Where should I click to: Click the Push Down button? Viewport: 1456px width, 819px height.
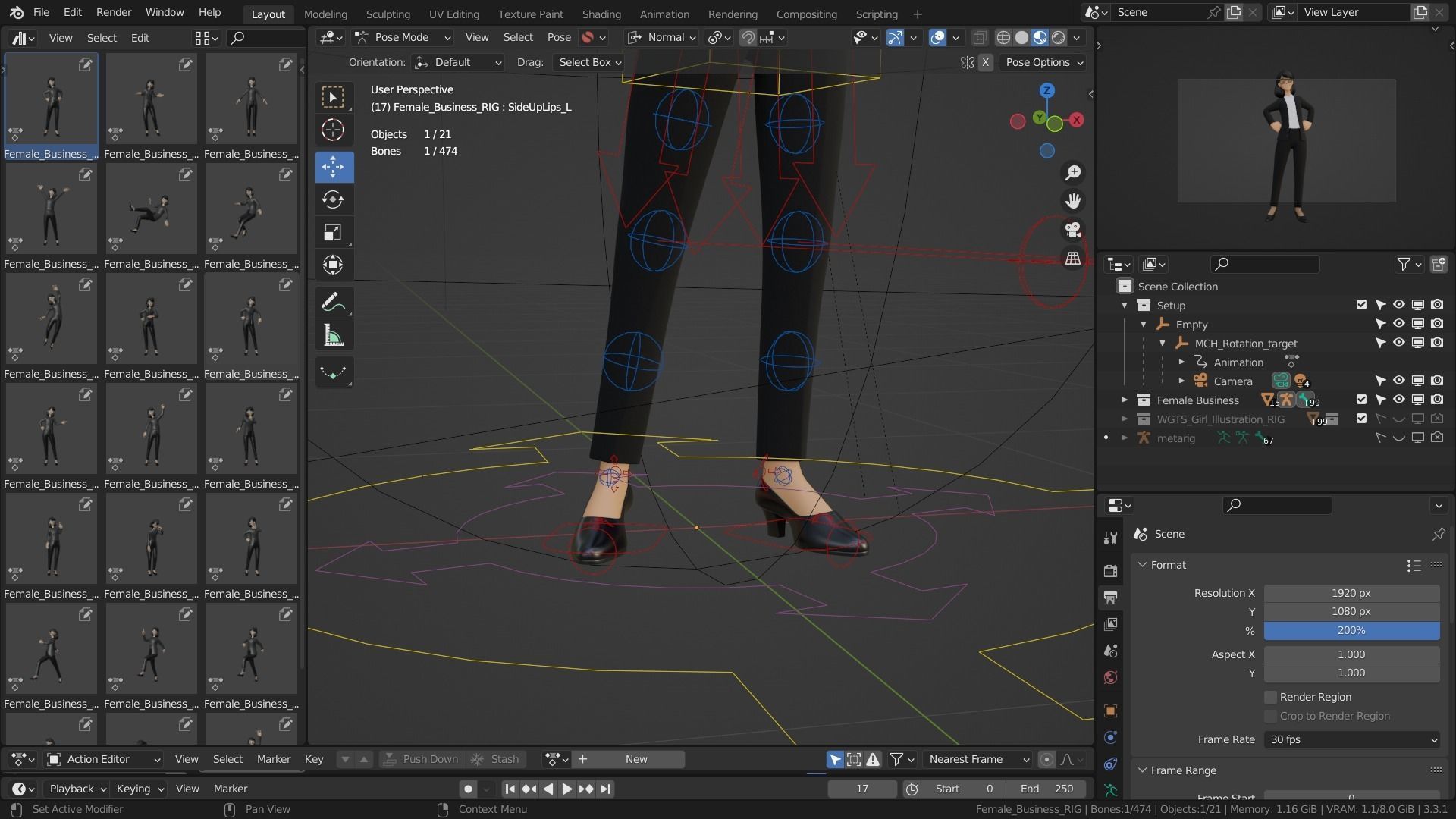coord(422,759)
